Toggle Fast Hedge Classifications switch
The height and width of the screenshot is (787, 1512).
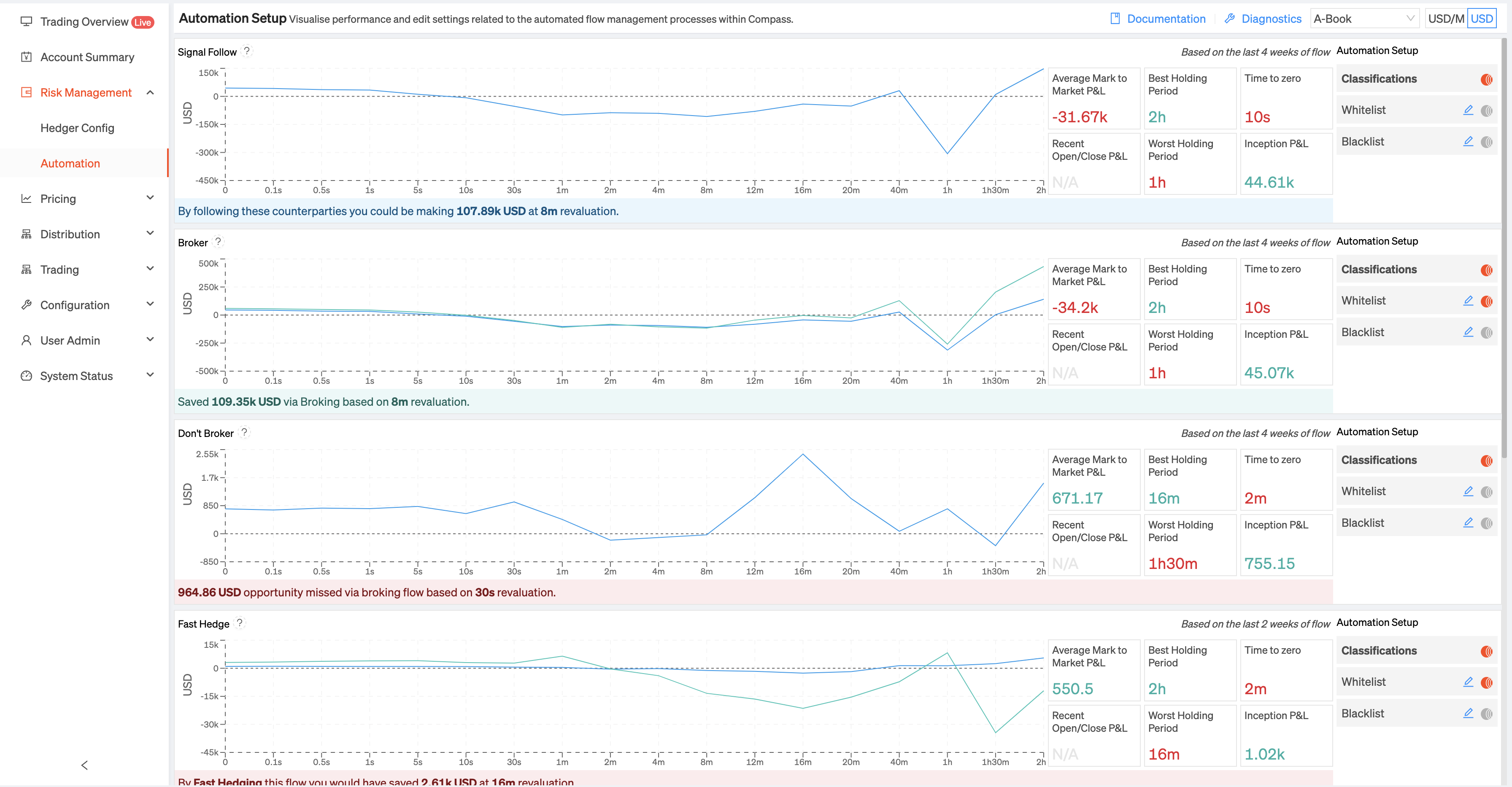[x=1486, y=652]
